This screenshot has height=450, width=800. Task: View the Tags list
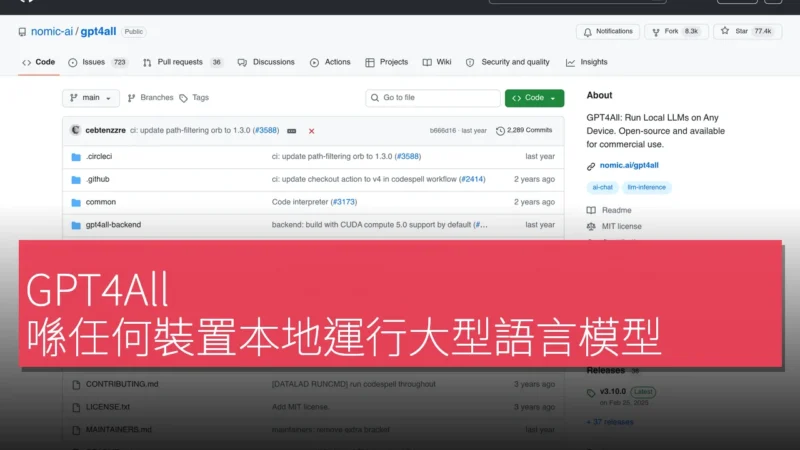coord(194,98)
